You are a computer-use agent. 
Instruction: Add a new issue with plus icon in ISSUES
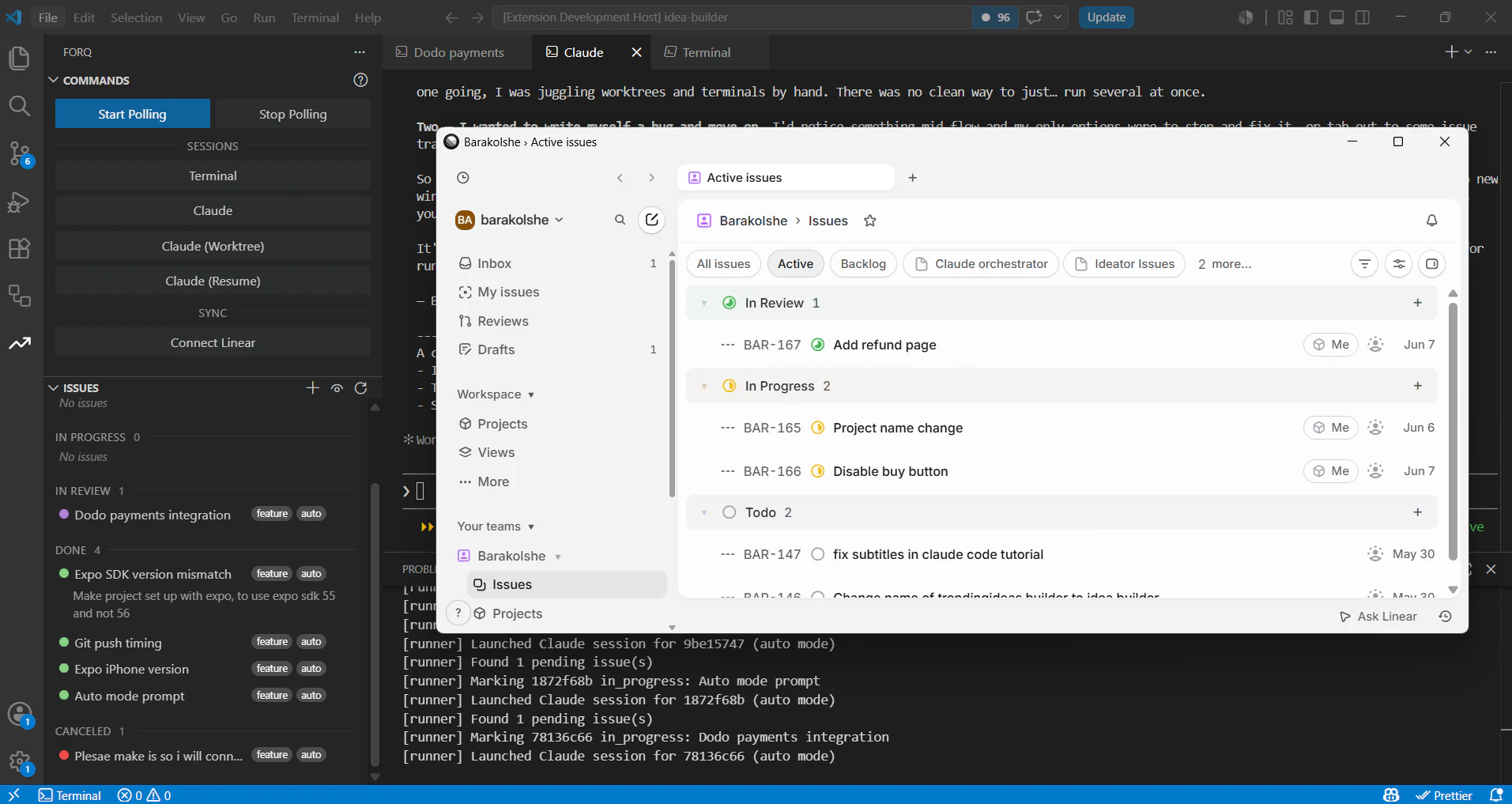tap(313, 387)
